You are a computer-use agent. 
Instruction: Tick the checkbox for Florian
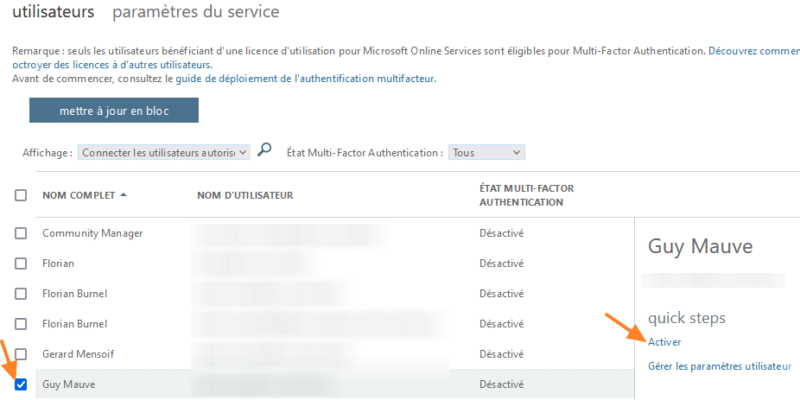coord(21,263)
